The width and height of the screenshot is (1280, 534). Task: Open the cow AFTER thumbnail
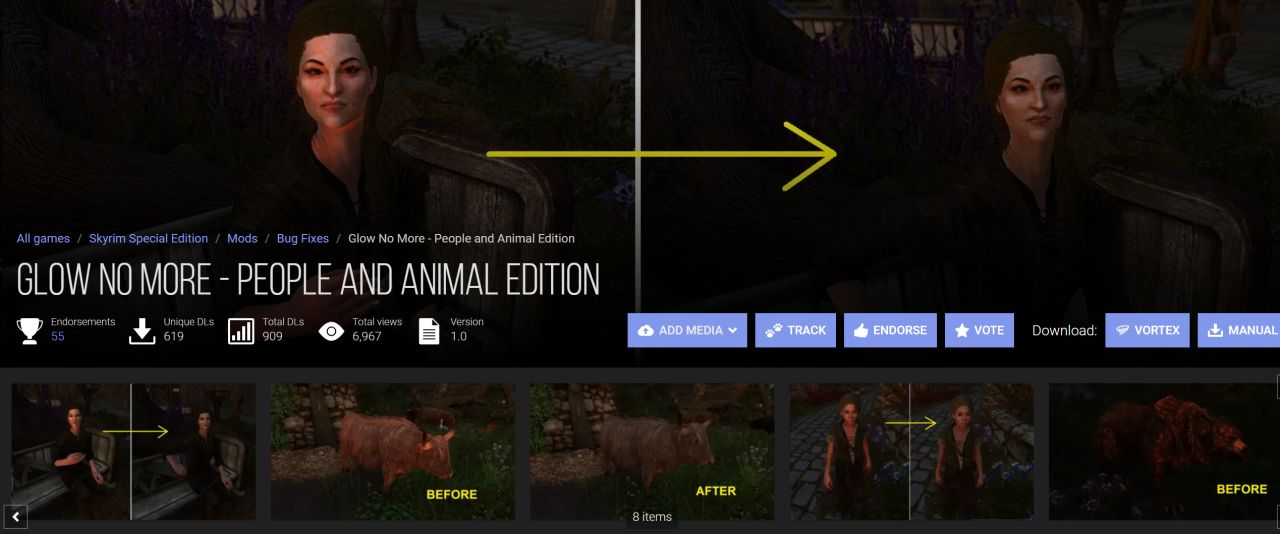pos(652,451)
